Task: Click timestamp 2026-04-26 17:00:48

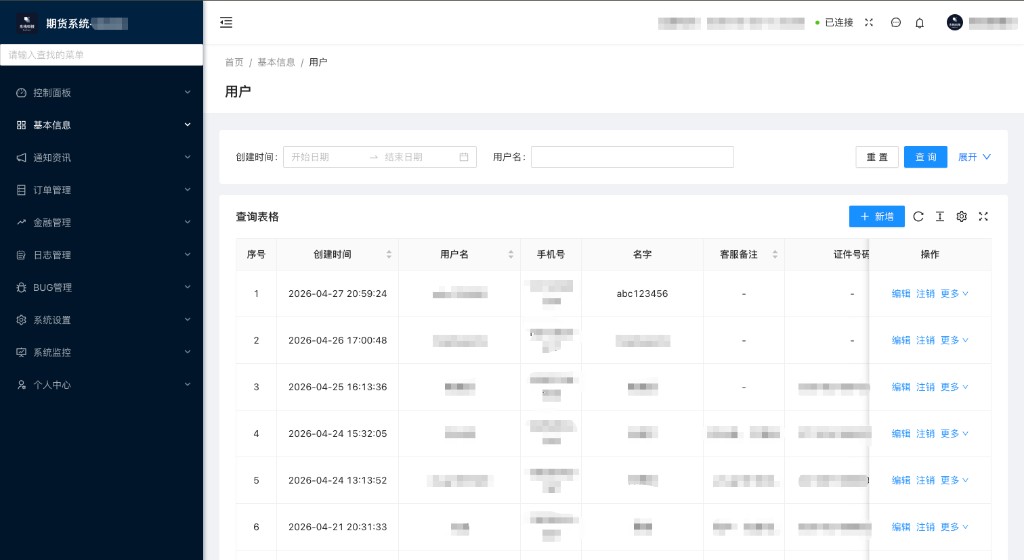Action: coord(338,340)
